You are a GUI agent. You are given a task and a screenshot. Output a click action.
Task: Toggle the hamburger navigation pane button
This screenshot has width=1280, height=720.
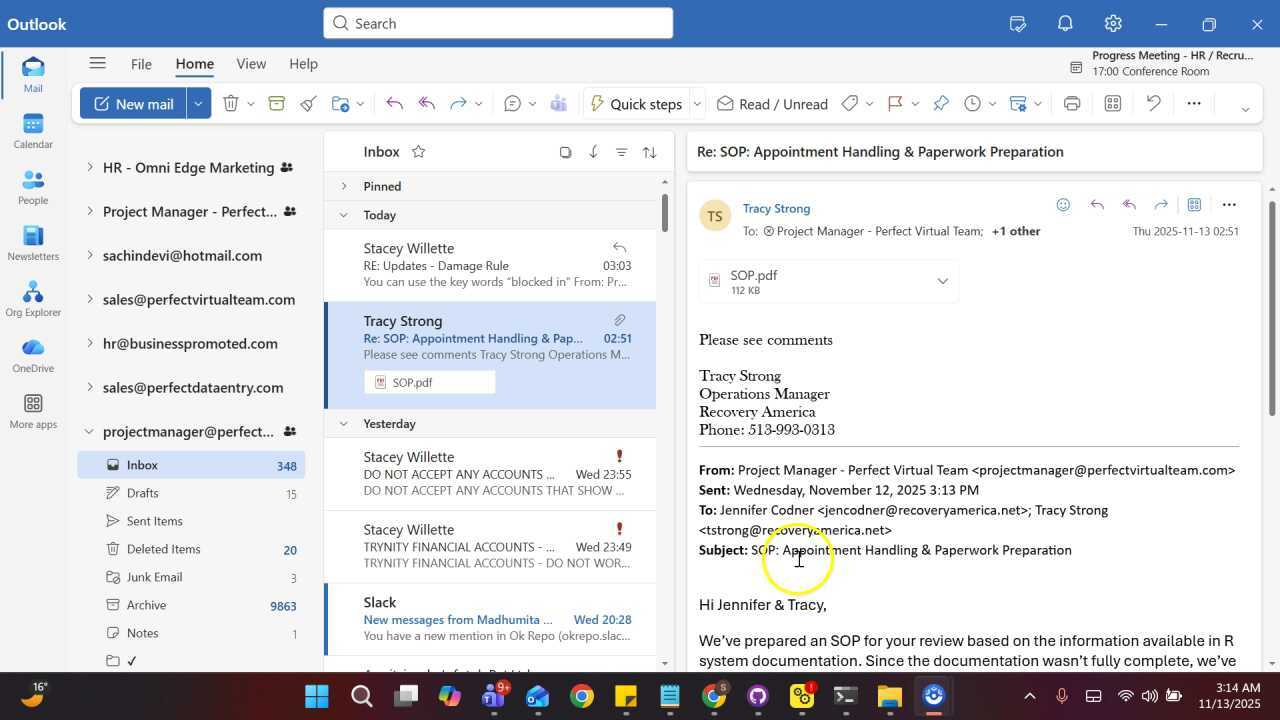click(97, 63)
